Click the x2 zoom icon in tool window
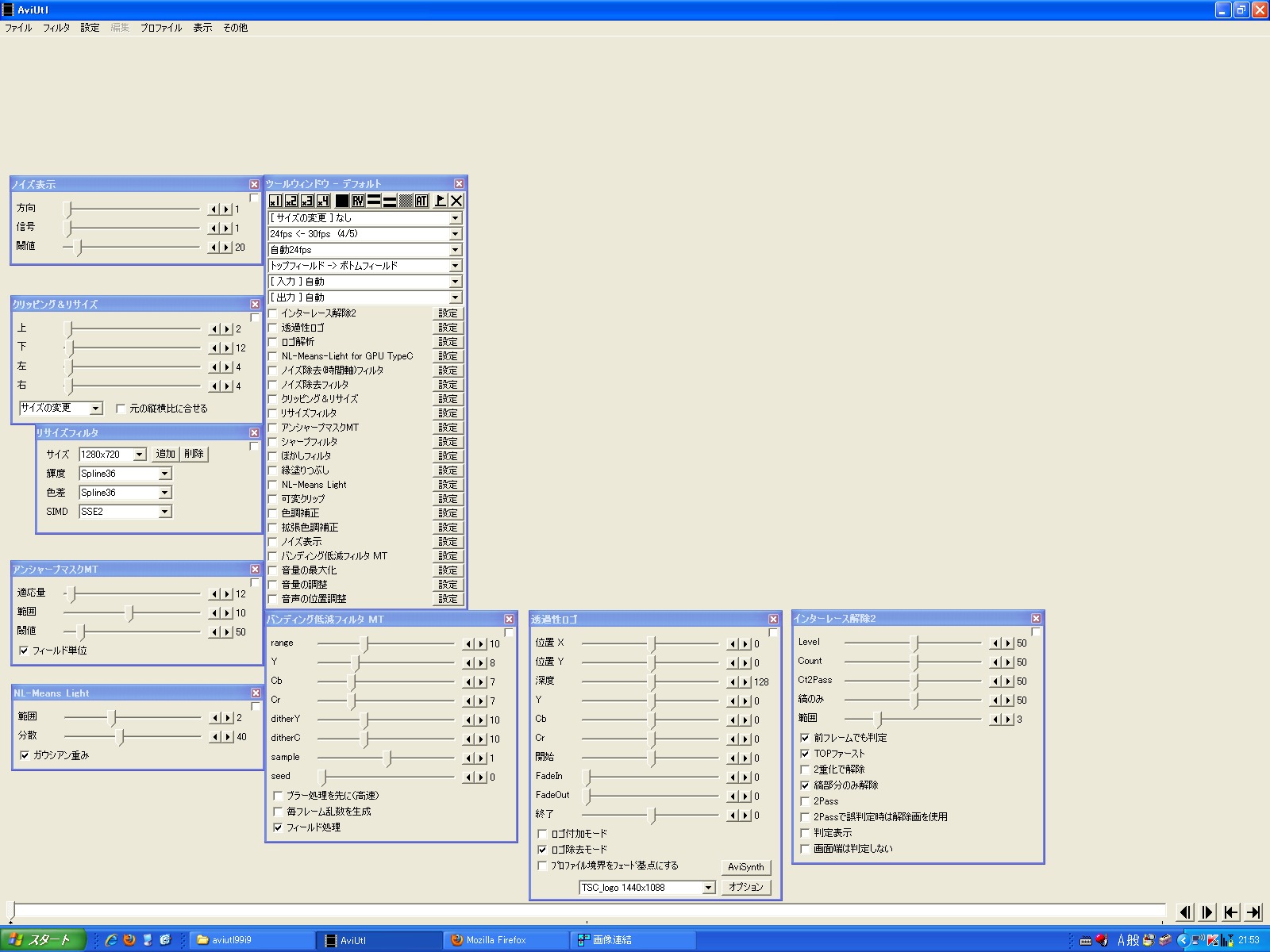Image resolution: width=1270 pixels, height=952 pixels. (291, 201)
